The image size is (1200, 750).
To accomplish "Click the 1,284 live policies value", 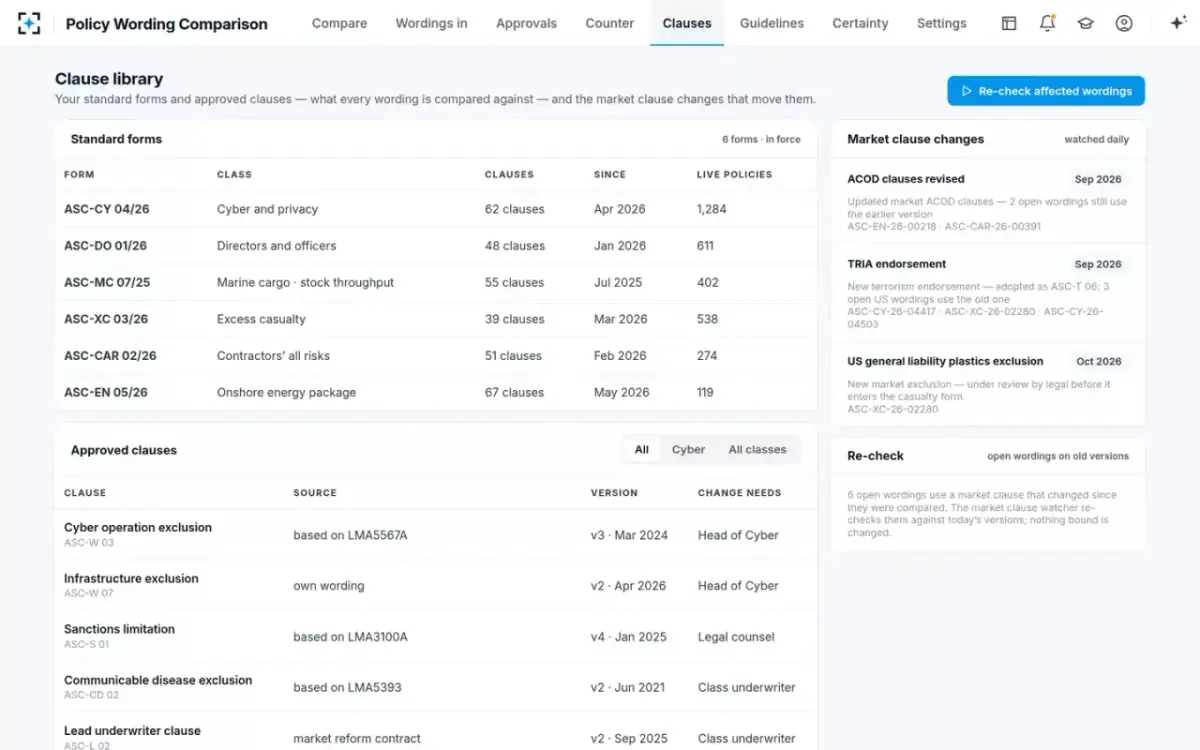I will (x=711, y=209).
